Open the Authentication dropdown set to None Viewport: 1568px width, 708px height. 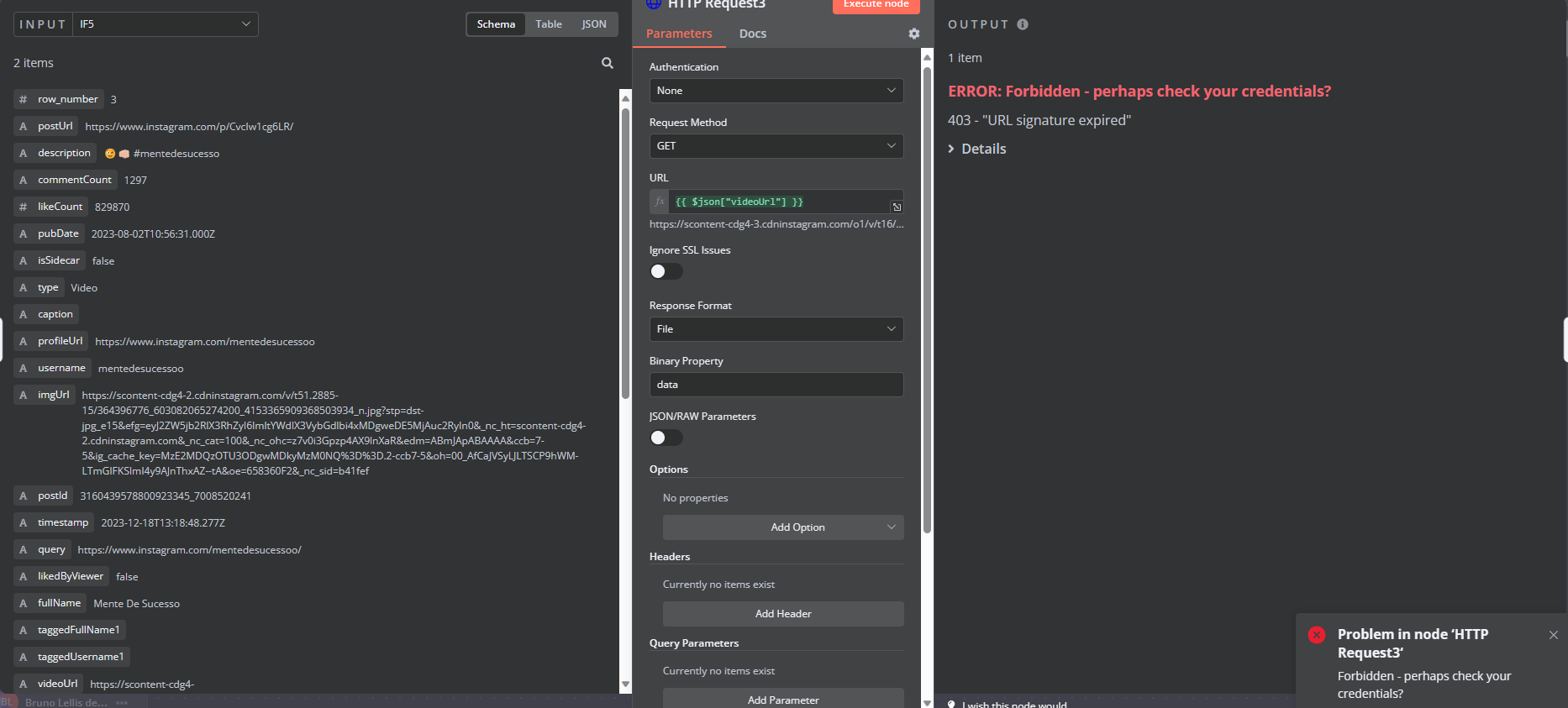776,91
